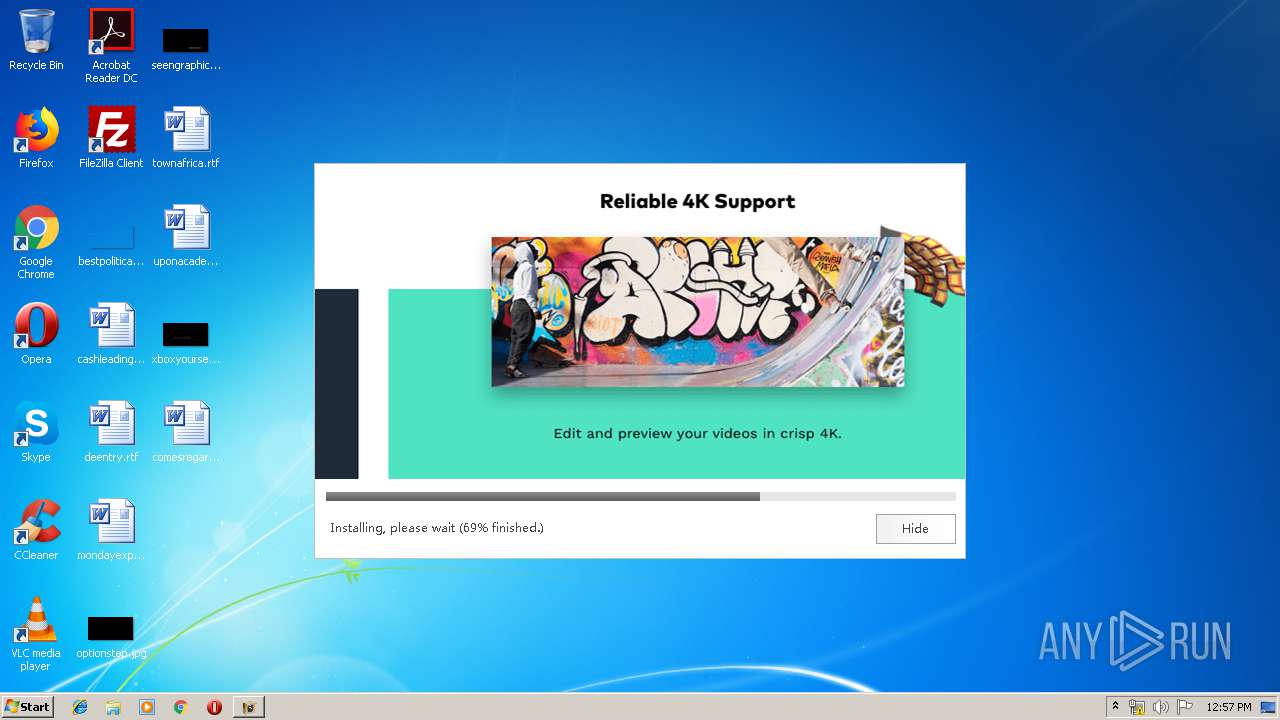
Task: Launch Google Chrome from the desktop
Action: click(36, 242)
